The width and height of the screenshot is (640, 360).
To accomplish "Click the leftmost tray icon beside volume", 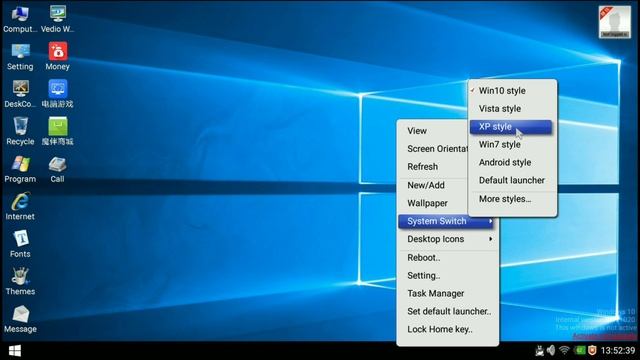I will [540, 350].
